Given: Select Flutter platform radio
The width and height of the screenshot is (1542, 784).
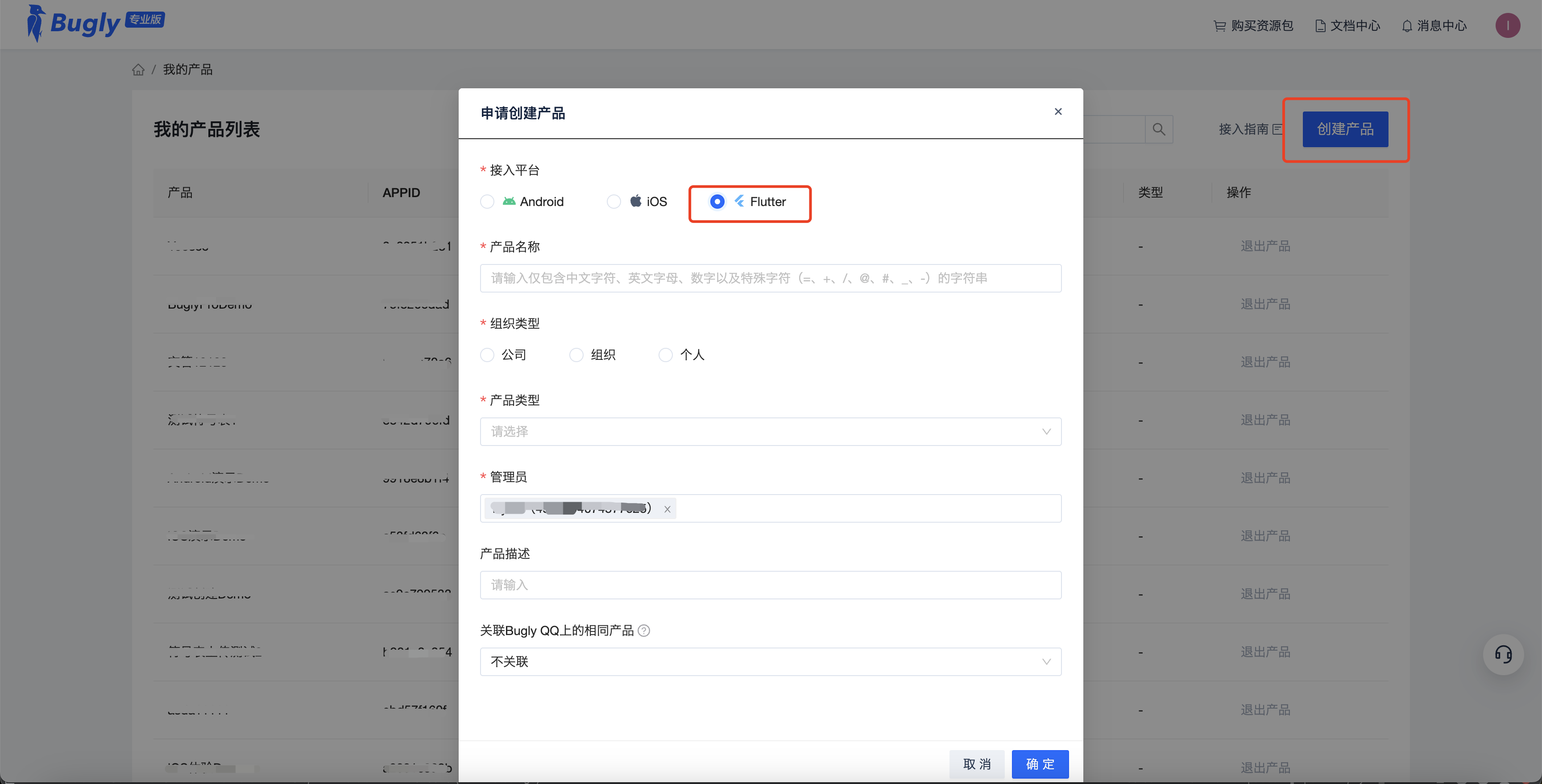Looking at the screenshot, I should (717, 202).
